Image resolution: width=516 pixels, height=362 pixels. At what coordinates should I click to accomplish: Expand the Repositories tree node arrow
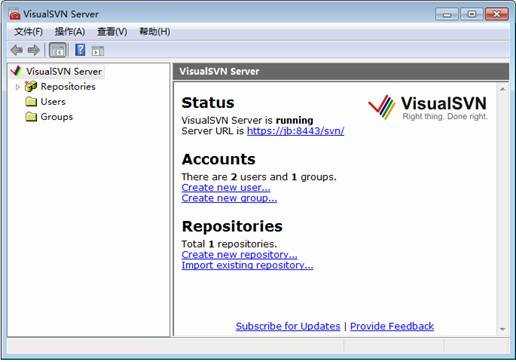click(17, 87)
